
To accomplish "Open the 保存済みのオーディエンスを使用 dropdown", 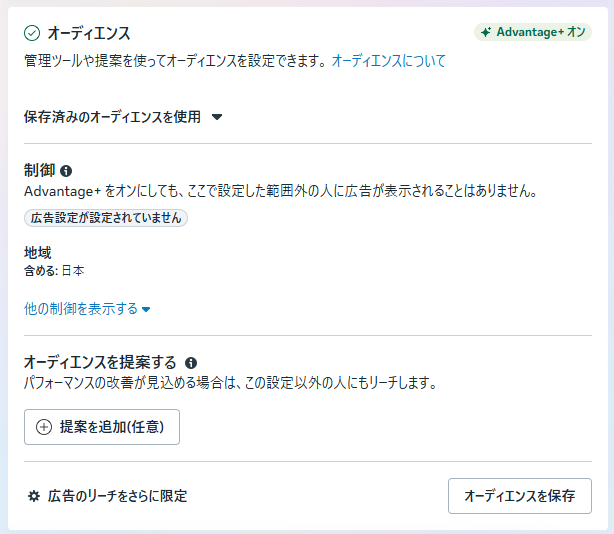I will click(x=112, y=117).
